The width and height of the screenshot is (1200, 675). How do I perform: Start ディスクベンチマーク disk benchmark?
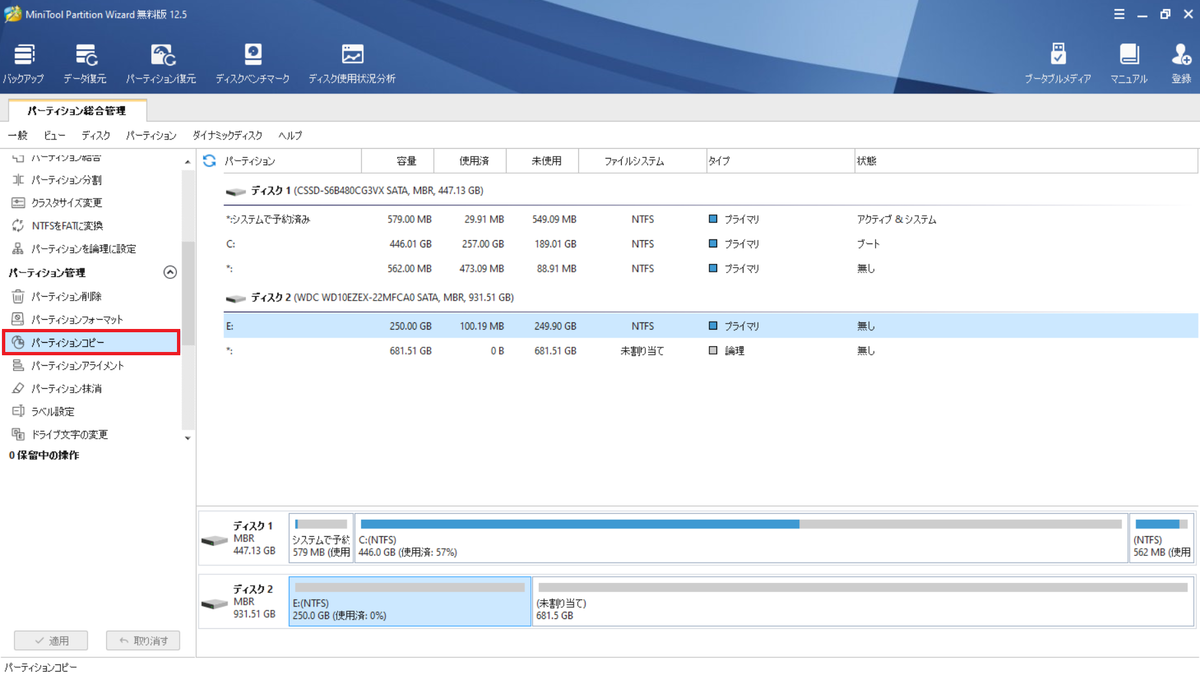(x=253, y=63)
